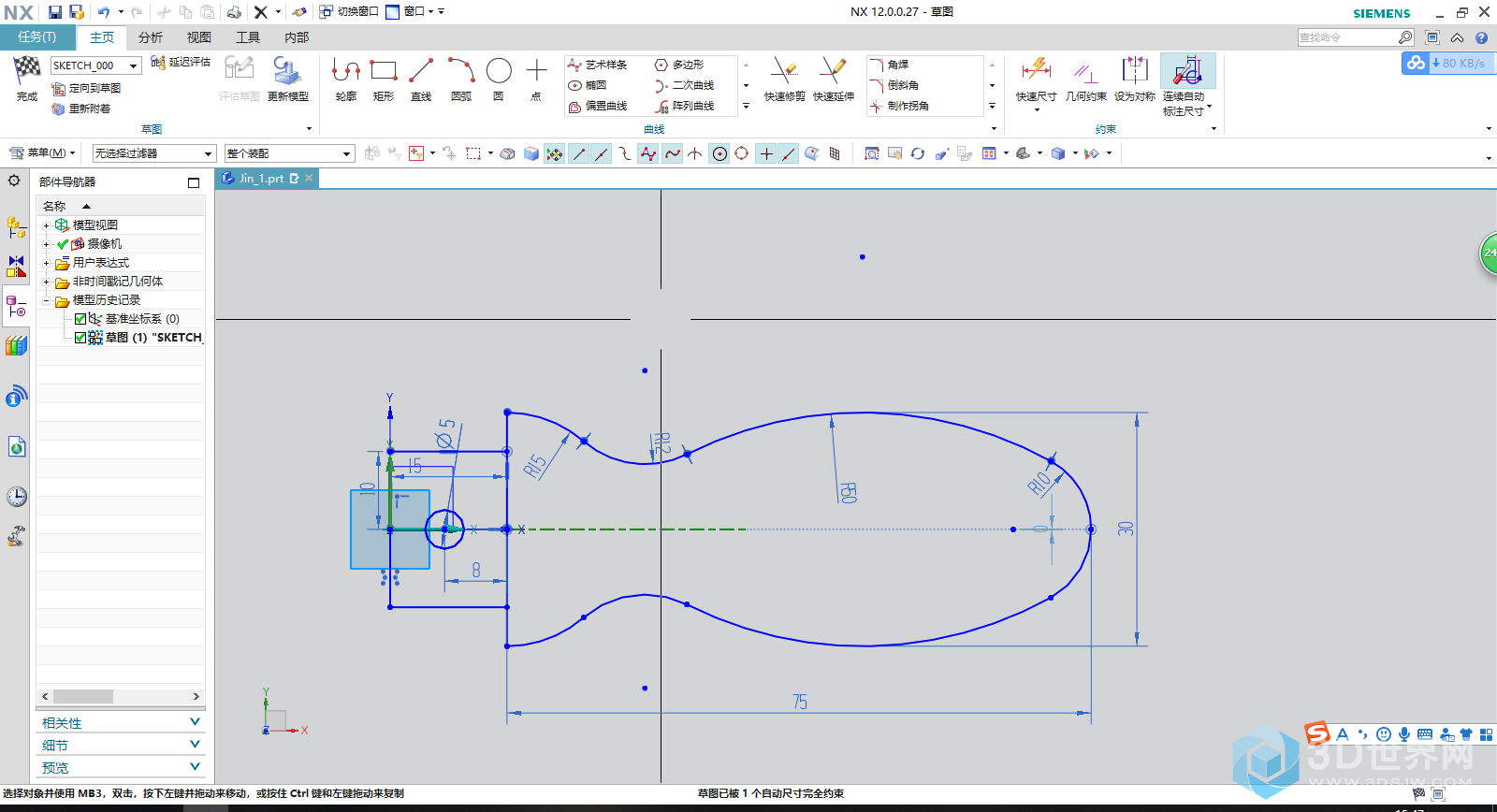
Task: Open the History clock sidebar icon
Action: click(x=16, y=496)
